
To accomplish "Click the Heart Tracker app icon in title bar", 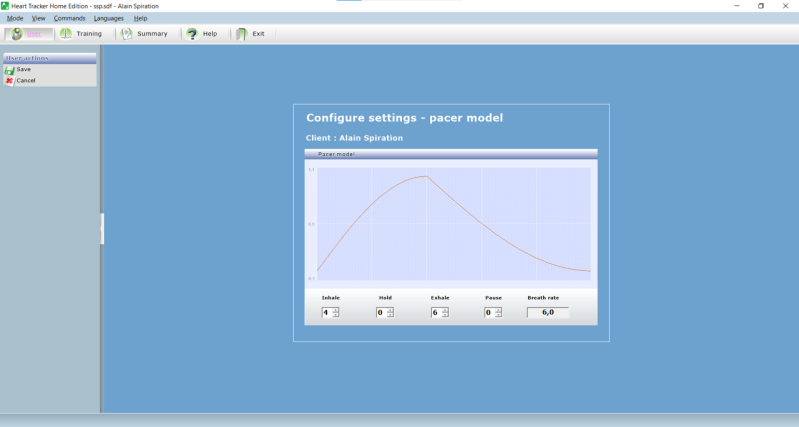I will (x=5, y=6).
